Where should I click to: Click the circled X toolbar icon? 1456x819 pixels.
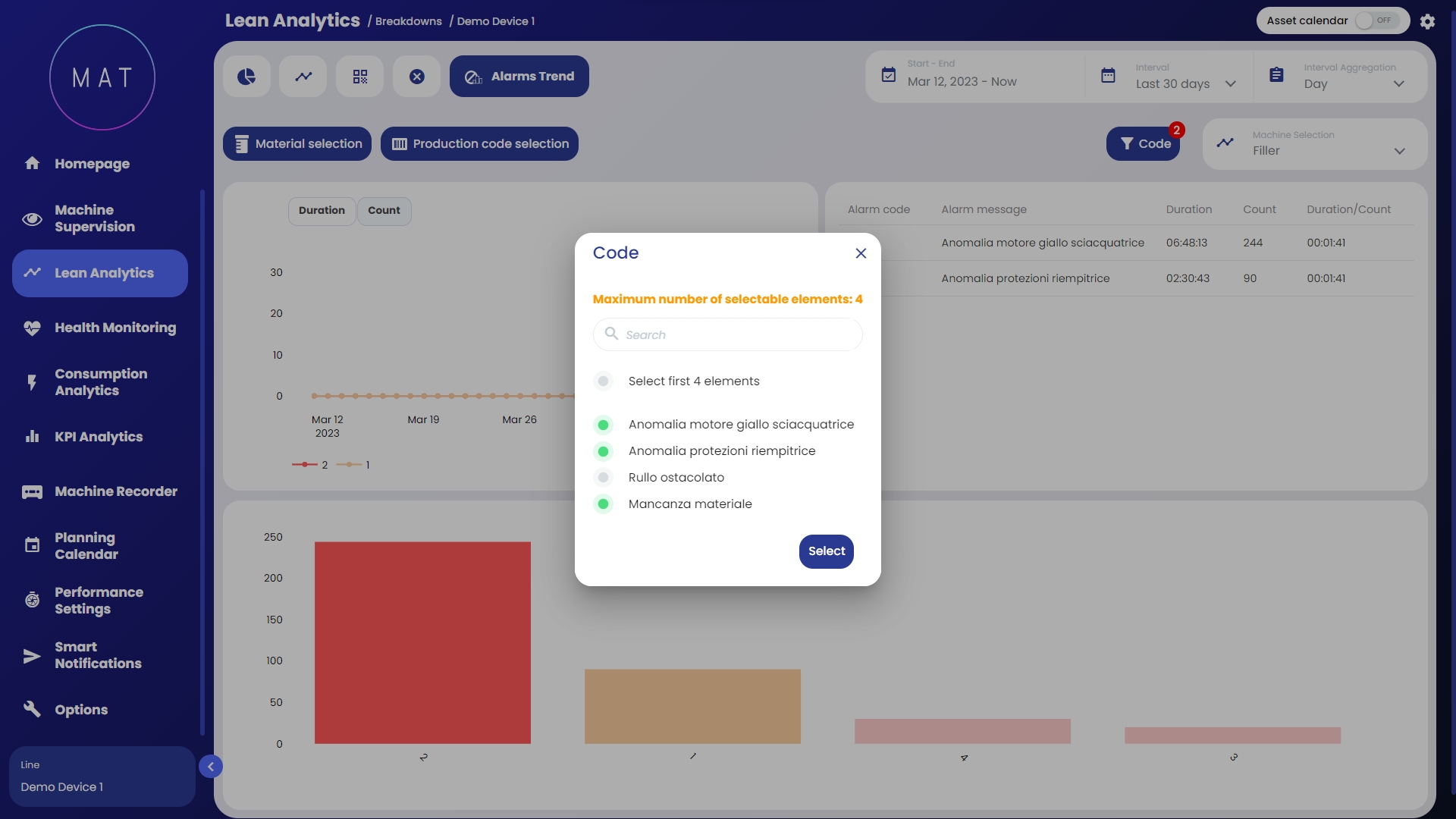click(417, 77)
